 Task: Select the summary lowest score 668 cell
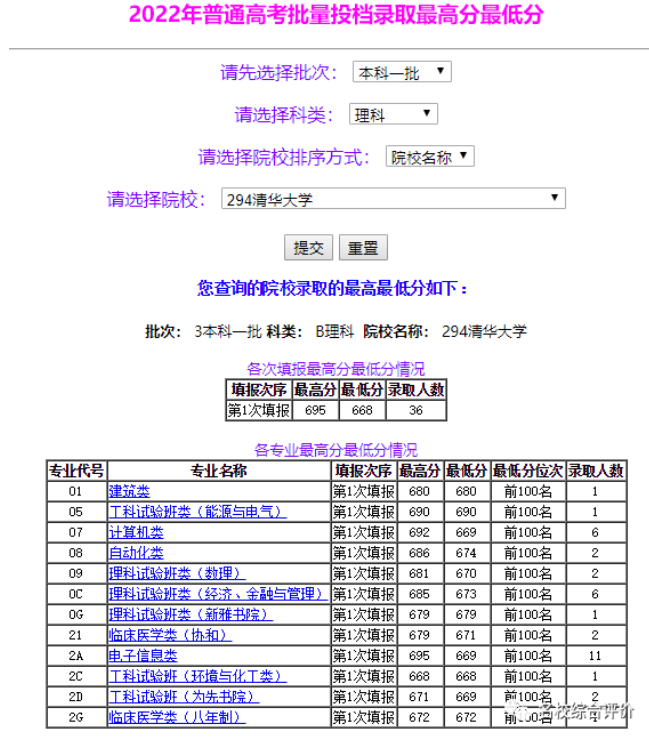tap(362, 410)
